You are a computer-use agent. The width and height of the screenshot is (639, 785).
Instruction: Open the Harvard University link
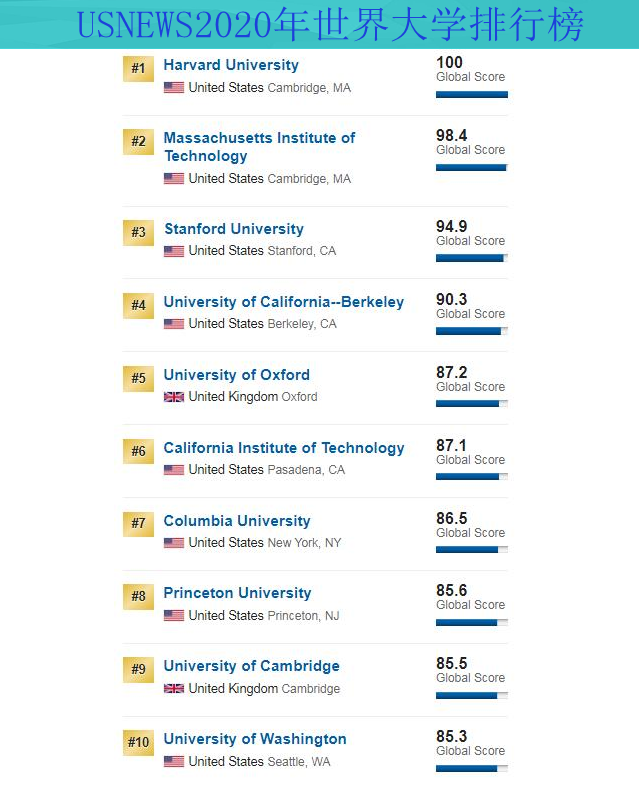(x=231, y=65)
